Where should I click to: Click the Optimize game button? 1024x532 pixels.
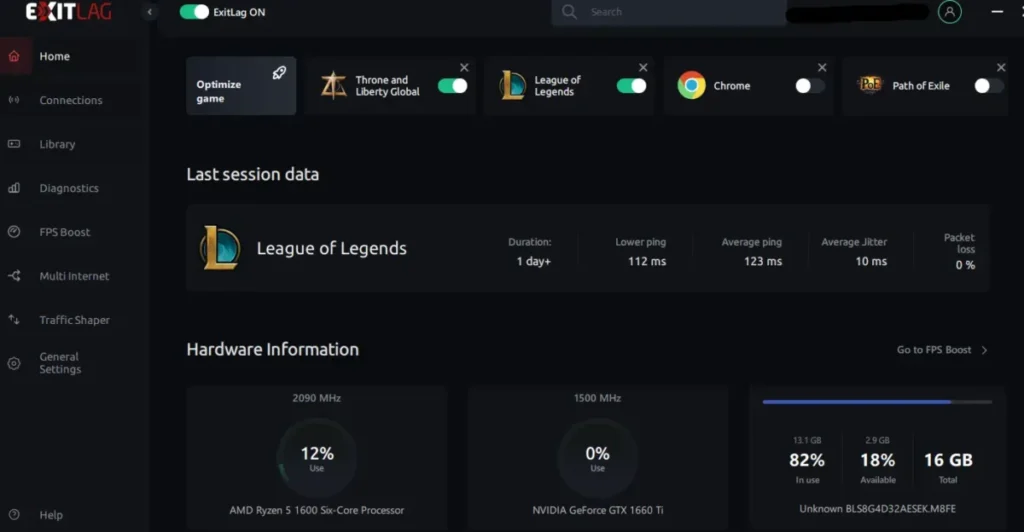tap(241, 86)
